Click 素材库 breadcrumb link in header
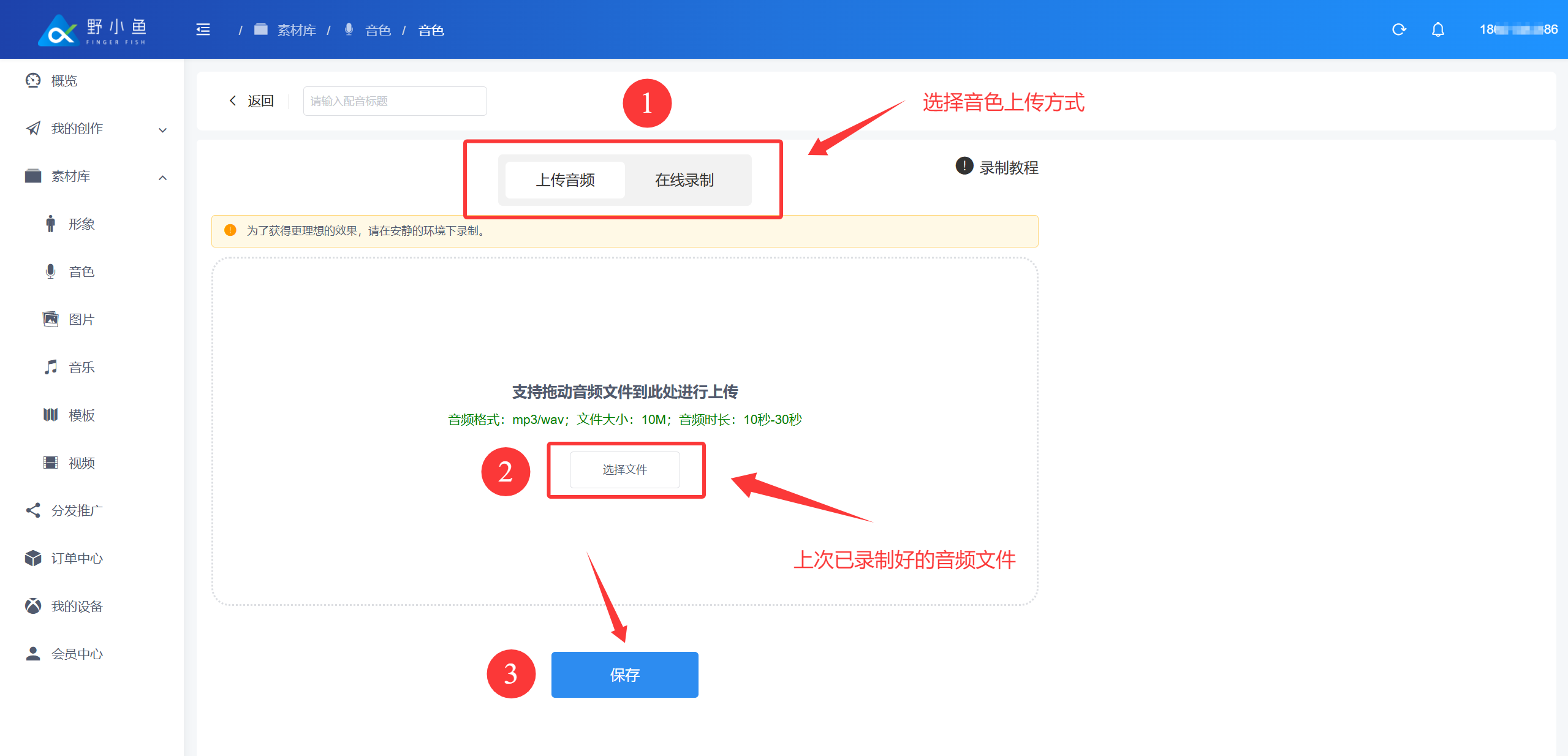This screenshot has height=756, width=1568. click(297, 30)
